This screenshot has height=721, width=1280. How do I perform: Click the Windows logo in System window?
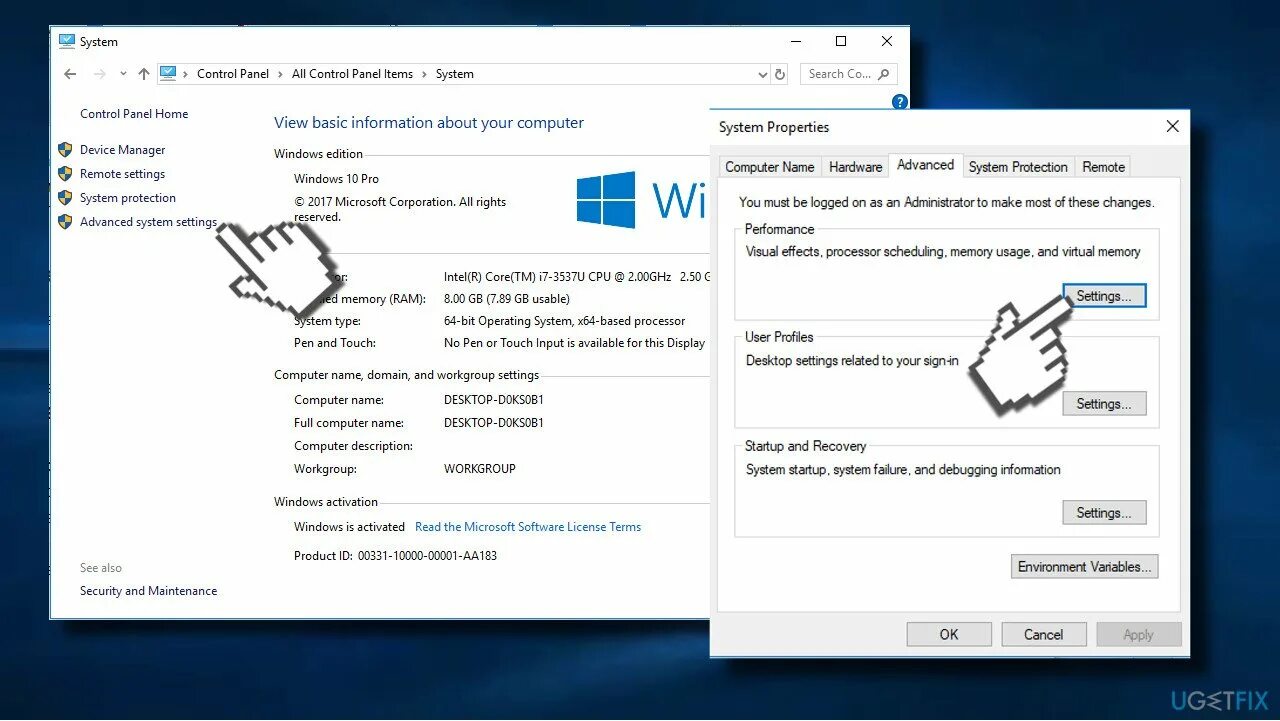(x=606, y=199)
